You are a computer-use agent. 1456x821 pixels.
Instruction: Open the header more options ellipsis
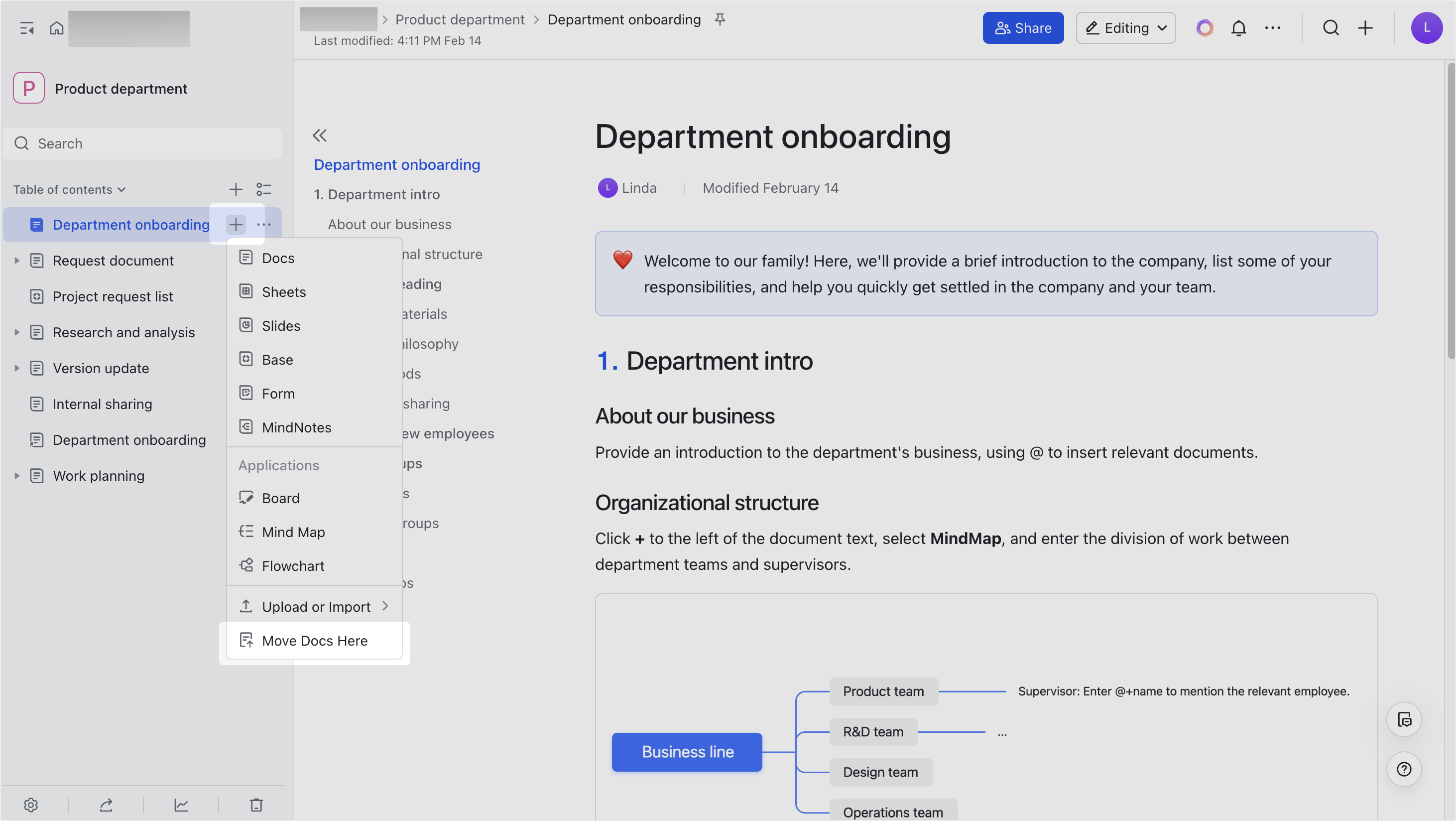pos(1272,28)
